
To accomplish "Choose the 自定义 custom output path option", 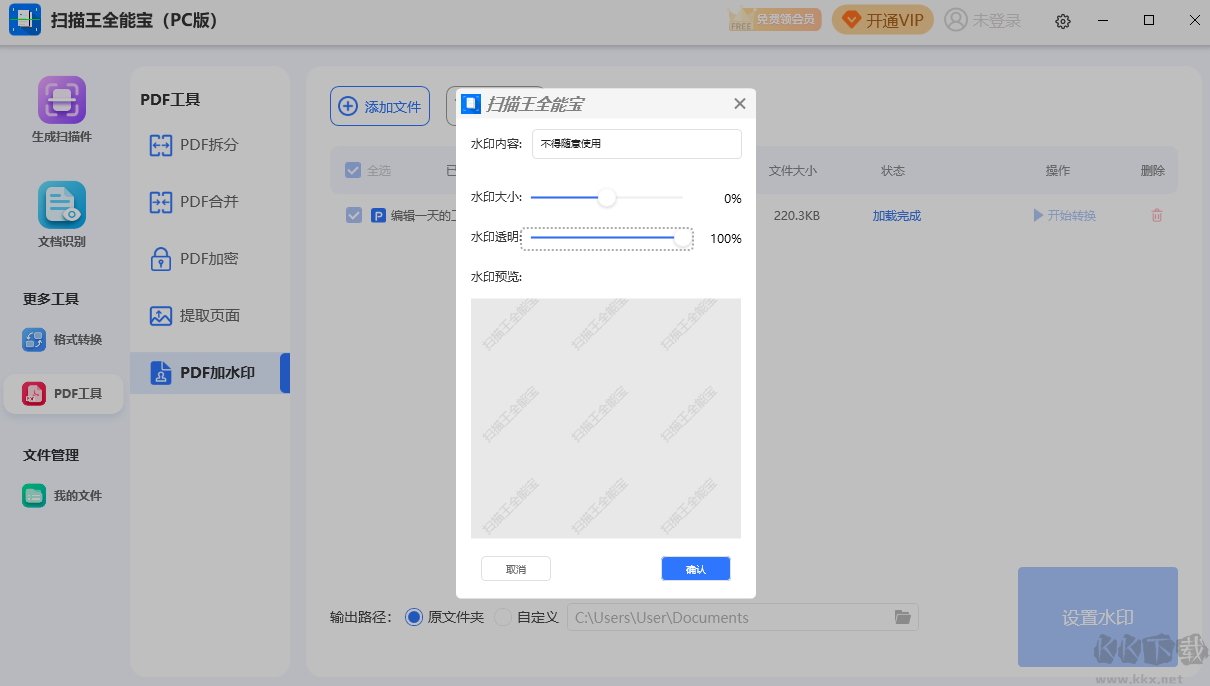I will [x=503, y=617].
